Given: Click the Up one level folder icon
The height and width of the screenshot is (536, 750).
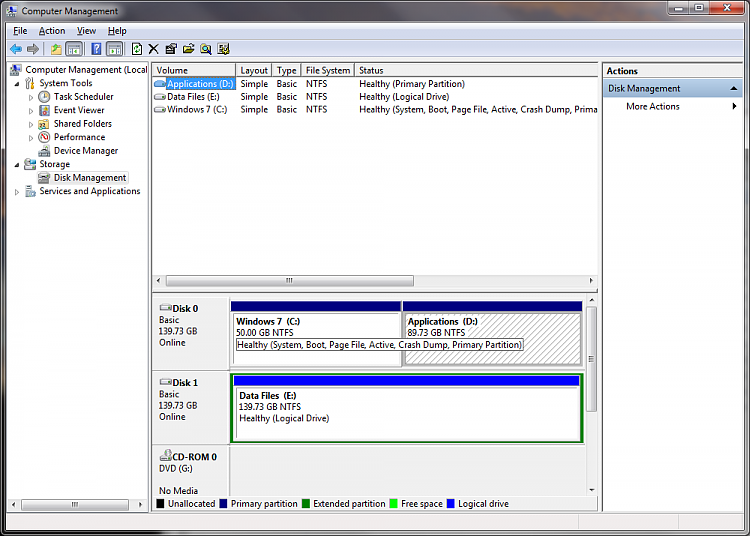Looking at the screenshot, I should pos(56,49).
